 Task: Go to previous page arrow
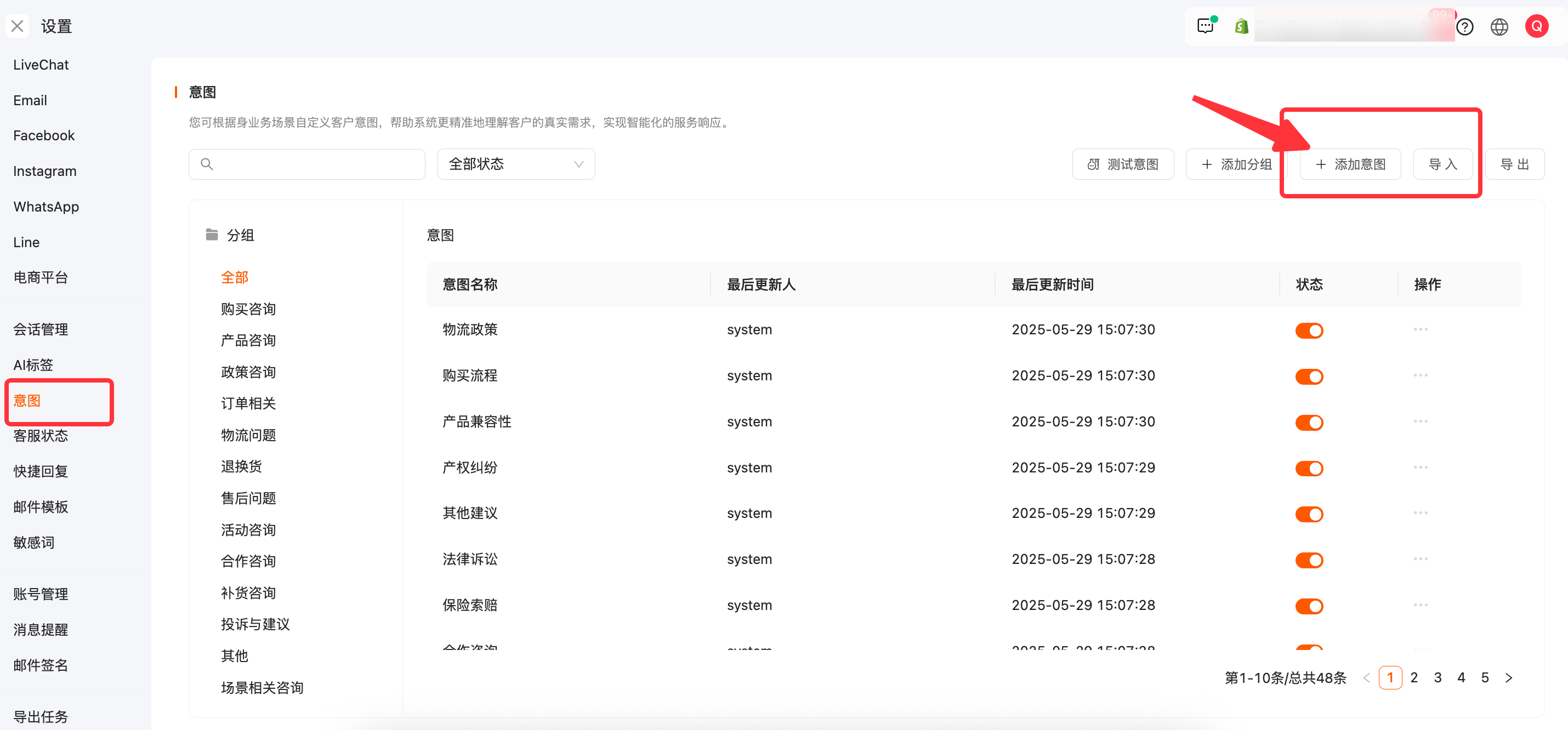1367,678
